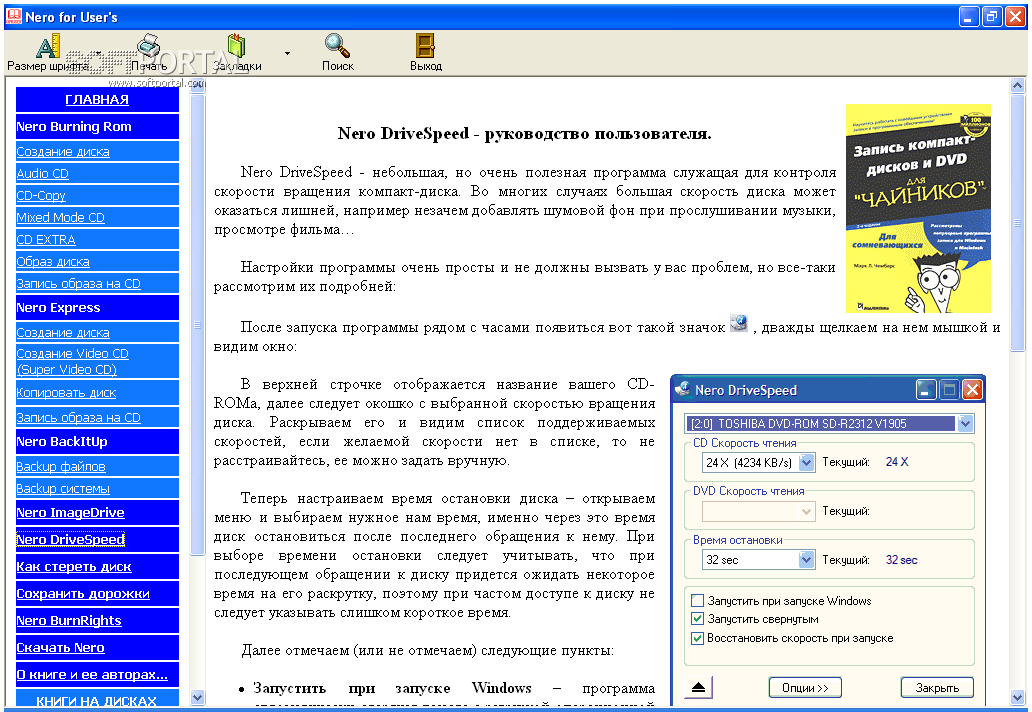The image size is (1032, 712).
Task: Click the book cover image 'для чайников'
Action: click(918, 209)
